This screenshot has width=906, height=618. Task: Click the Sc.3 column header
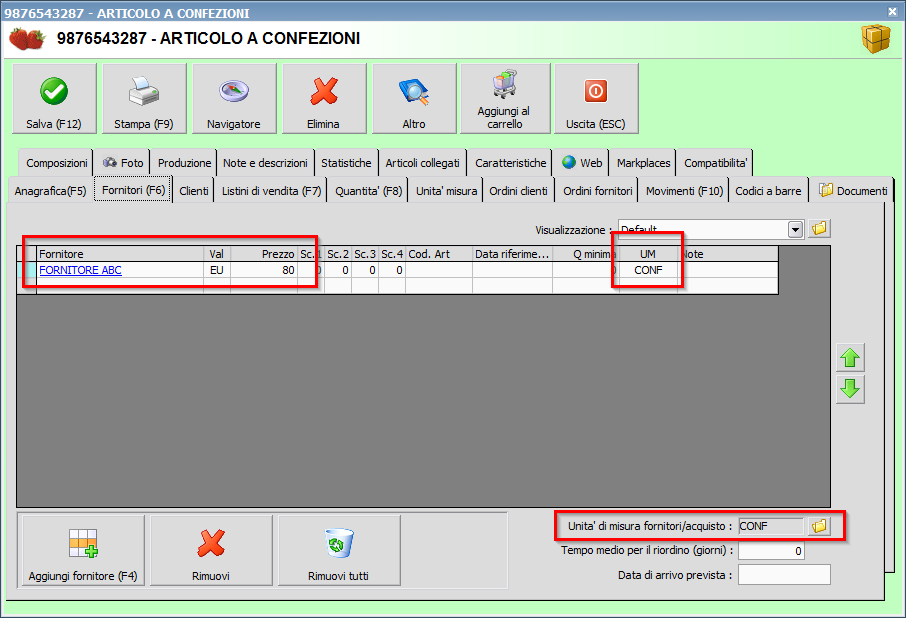pos(365,254)
